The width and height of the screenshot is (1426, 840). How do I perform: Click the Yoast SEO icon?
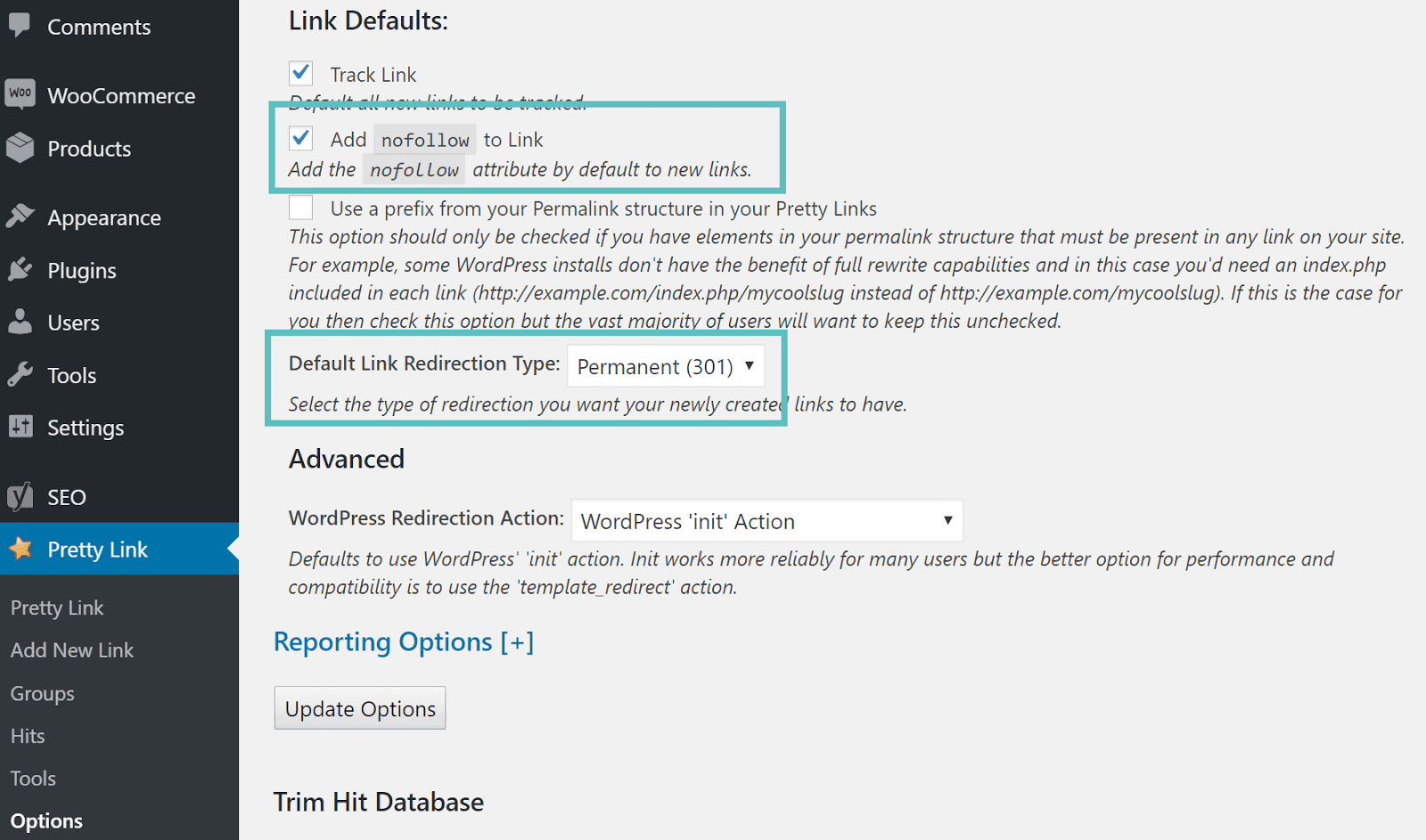coord(20,496)
